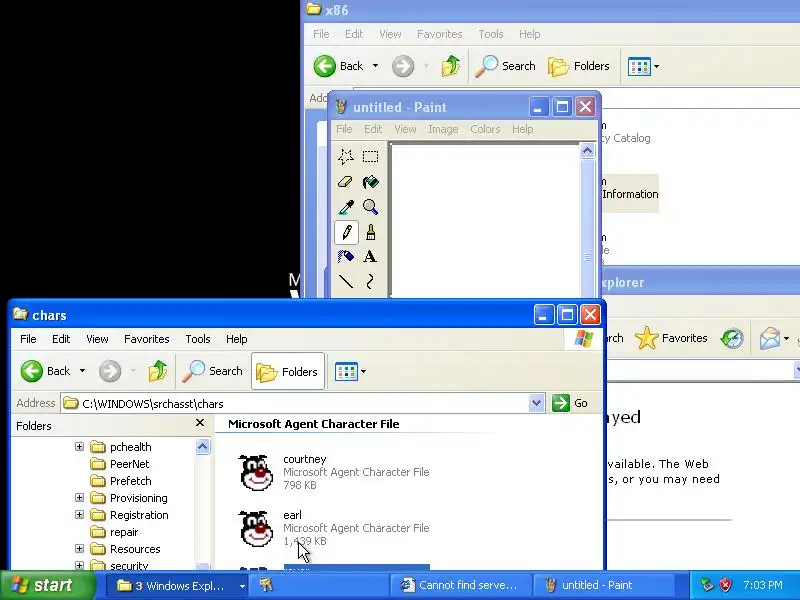Image resolution: width=800 pixels, height=600 pixels.
Task: Choose the Fill With Color bucket tool
Action: [x=370, y=182]
